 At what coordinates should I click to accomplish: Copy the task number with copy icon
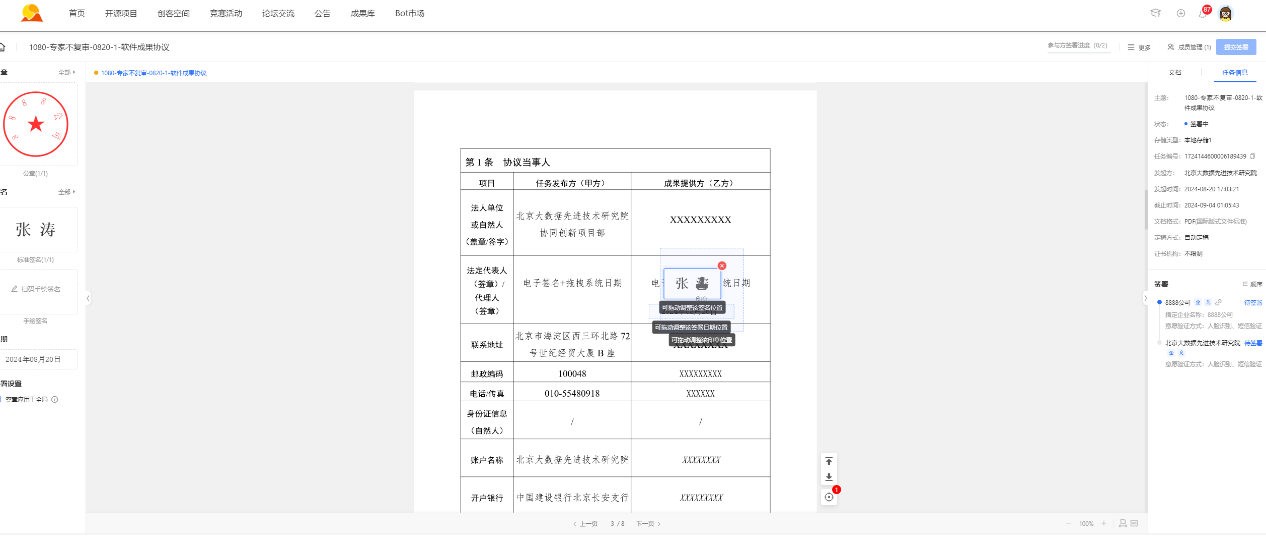click(x=1252, y=156)
